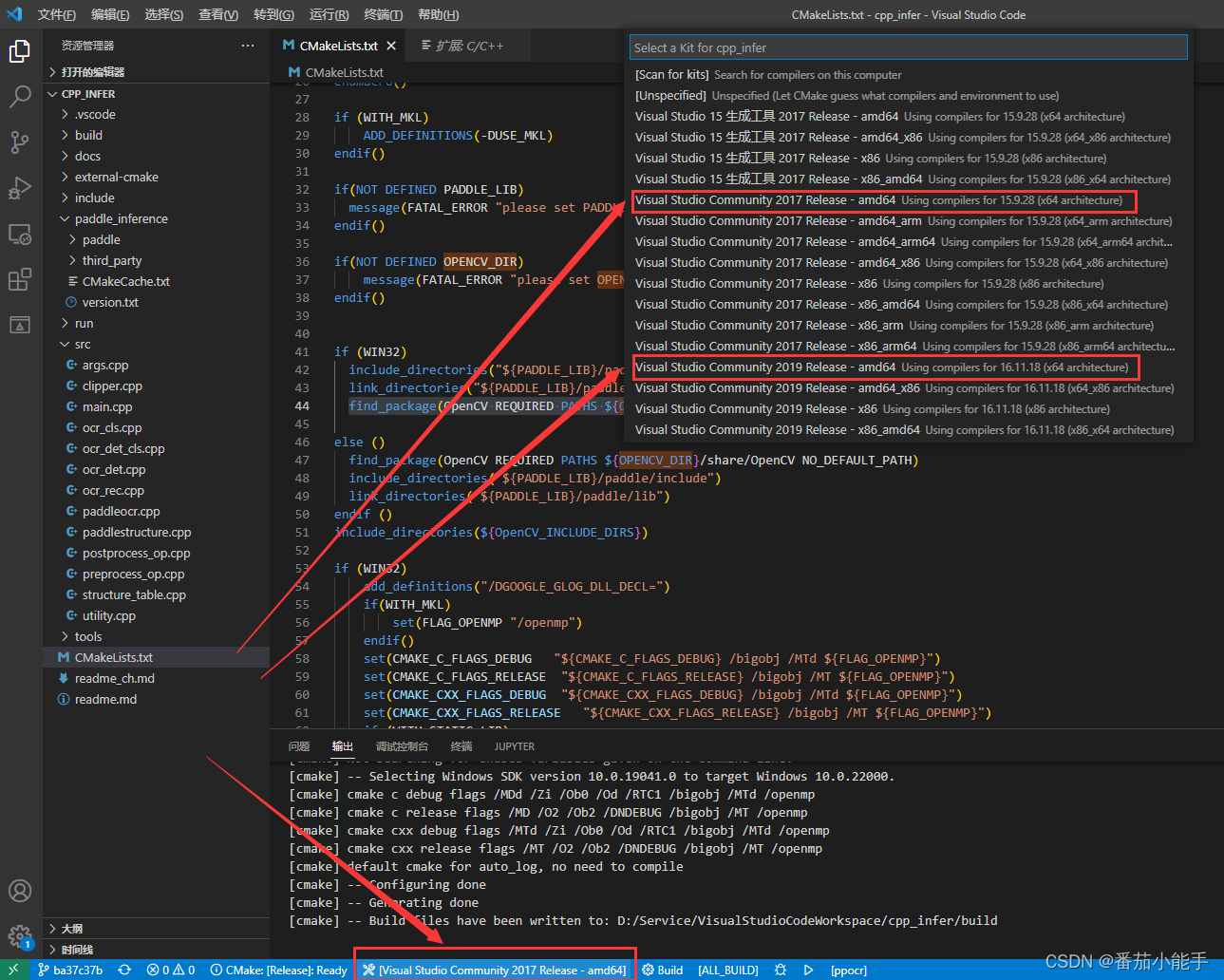Select Visual Studio Community 2017 Release - amd64 kit
The width and height of the screenshot is (1224, 980).
click(x=911, y=200)
